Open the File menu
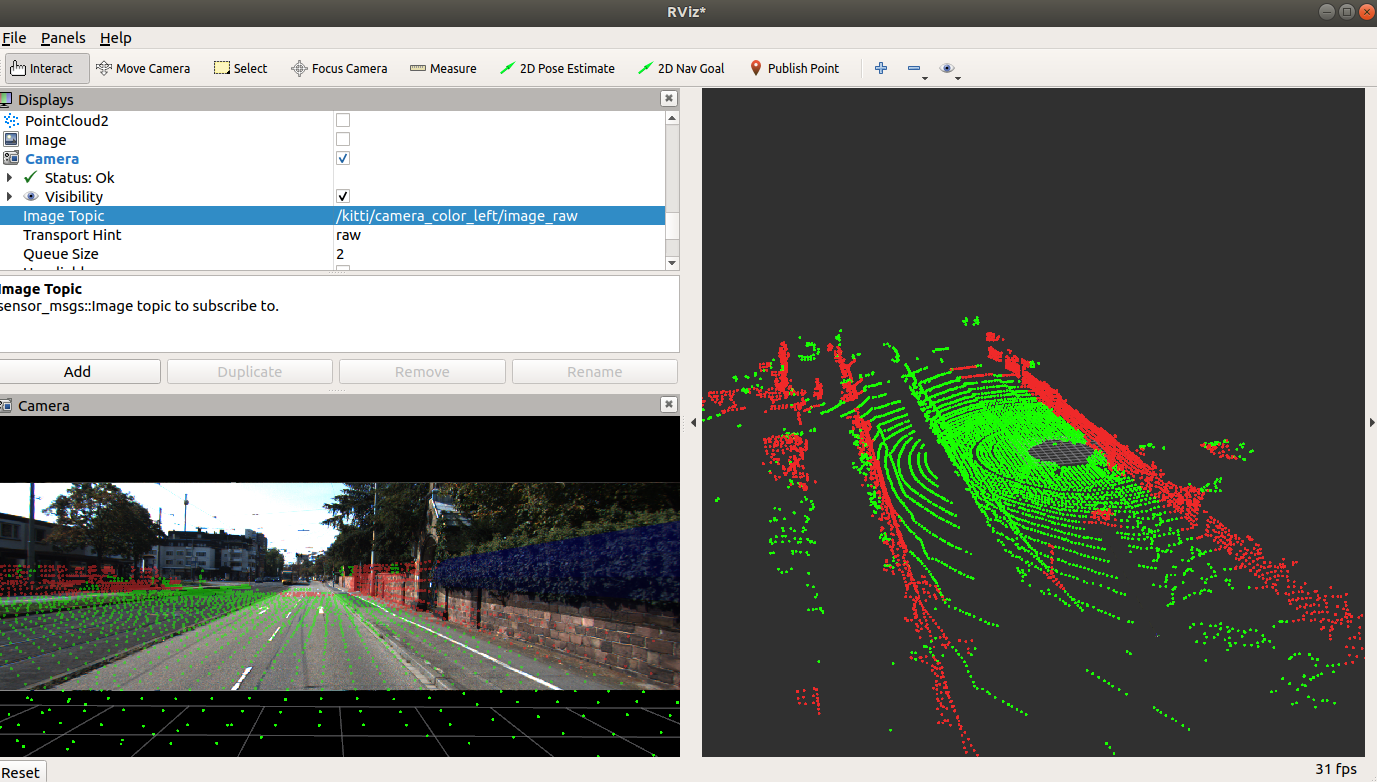1377x782 pixels. 14,38
